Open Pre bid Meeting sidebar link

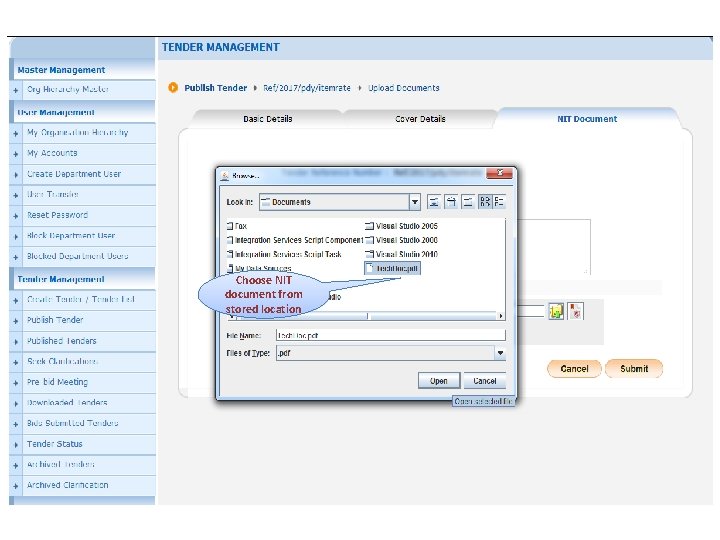click(x=57, y=382)
